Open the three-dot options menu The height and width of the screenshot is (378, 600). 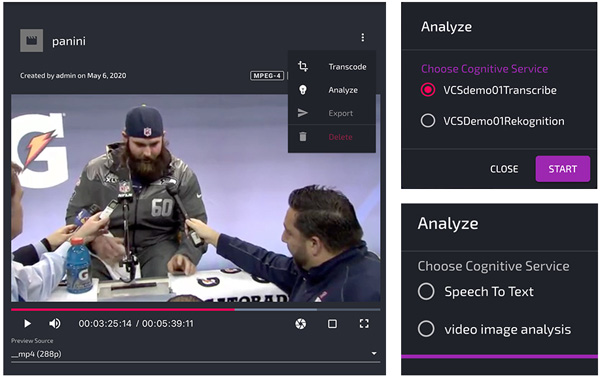(362, 37)
